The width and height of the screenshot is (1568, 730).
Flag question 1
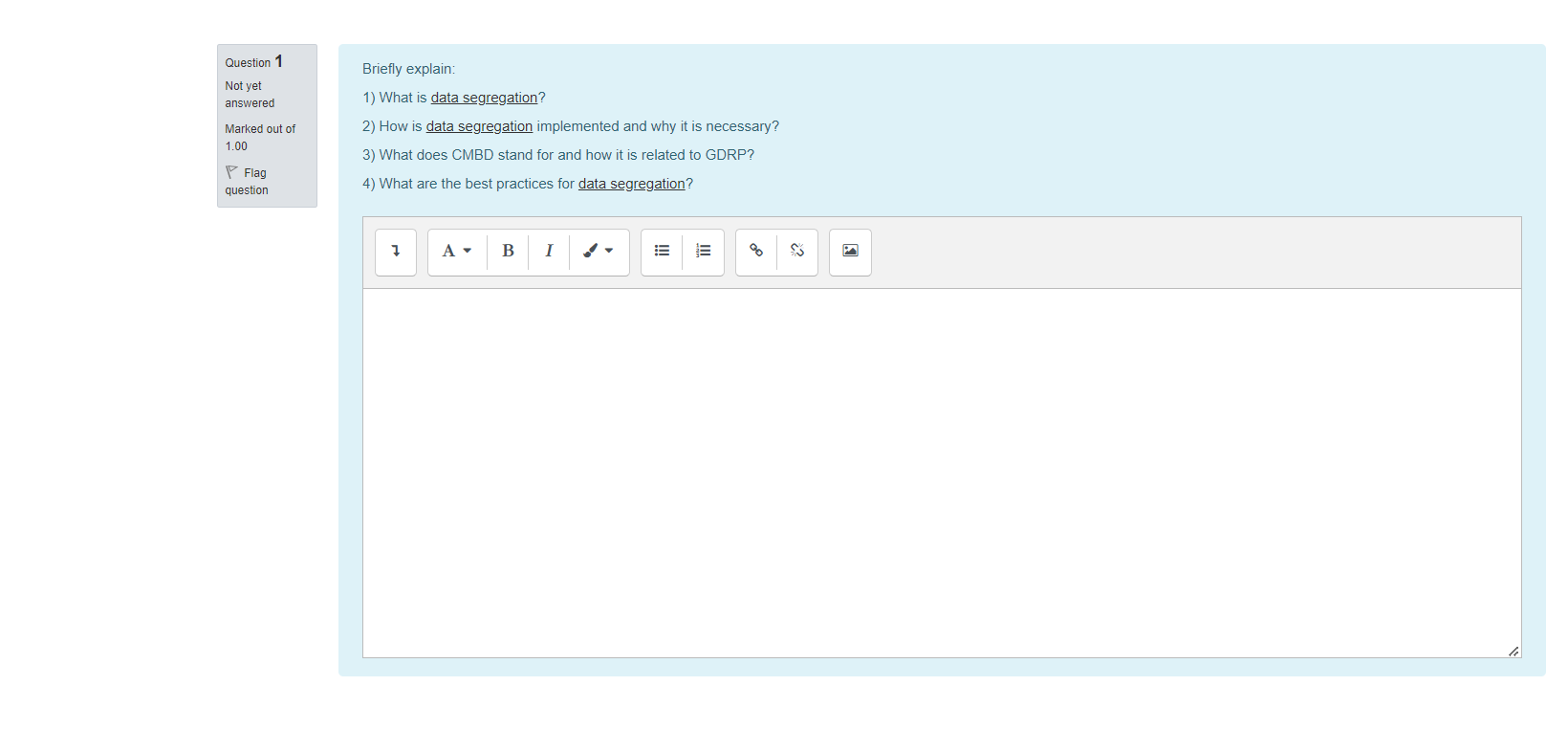coord(247,181)
